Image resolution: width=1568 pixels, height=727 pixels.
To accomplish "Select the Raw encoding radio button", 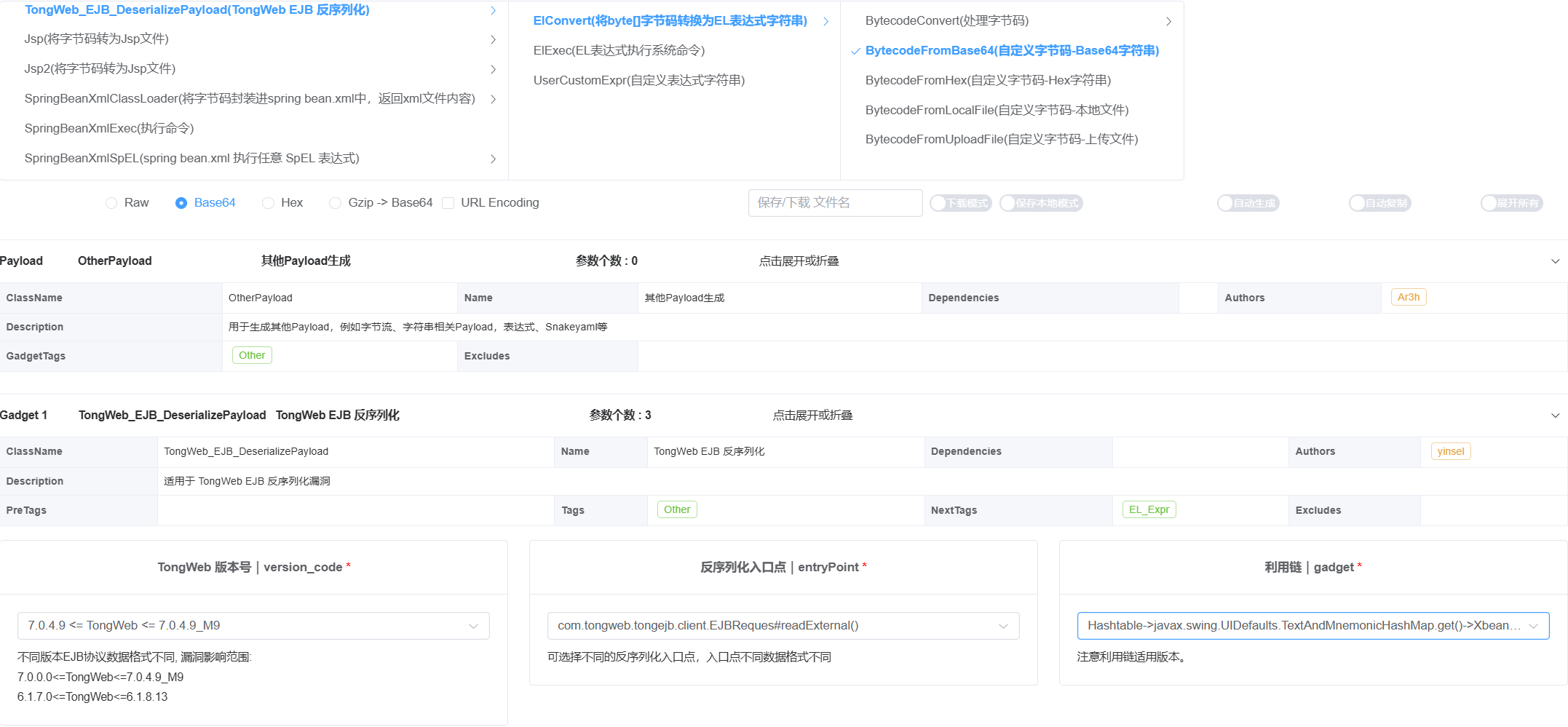I will tap(111, 203).
